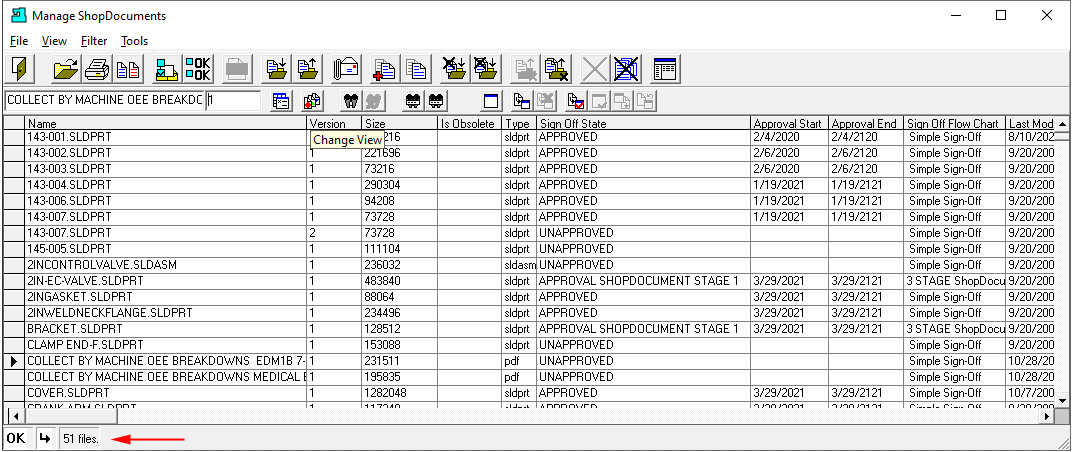Screen dimensions: 1073x452
Task: Click the small list form icon beside version box
Action: point(282,101)
